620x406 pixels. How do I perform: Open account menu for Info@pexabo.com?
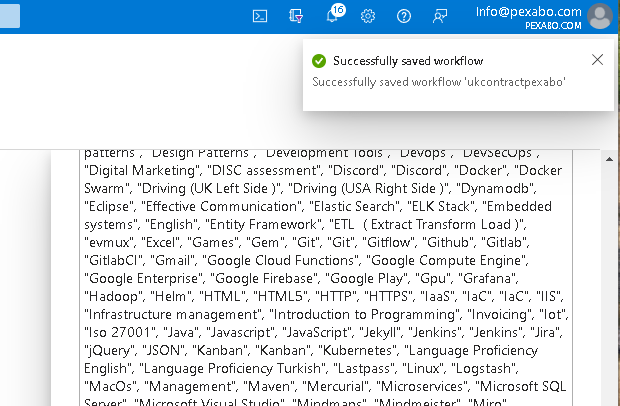pos(529,17)
